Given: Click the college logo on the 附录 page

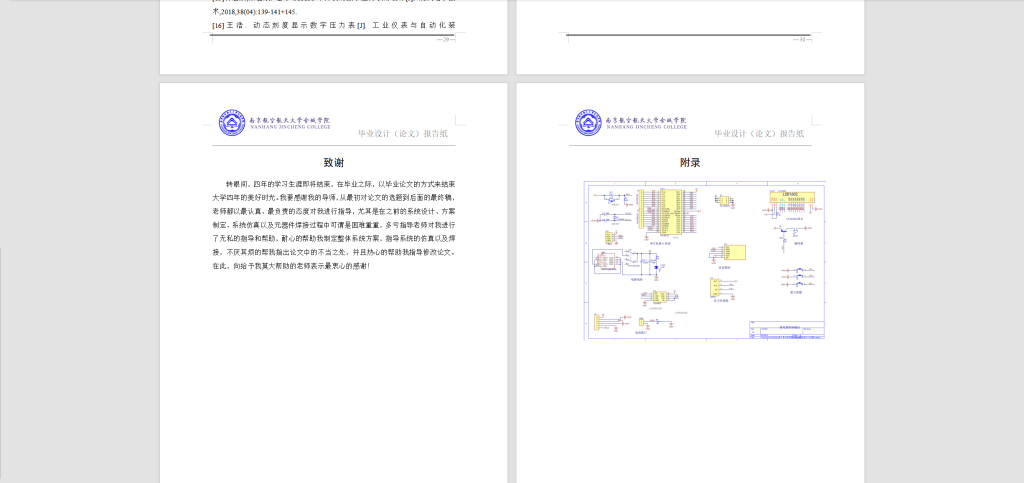Looking at the screenshot, I should 588,123.
